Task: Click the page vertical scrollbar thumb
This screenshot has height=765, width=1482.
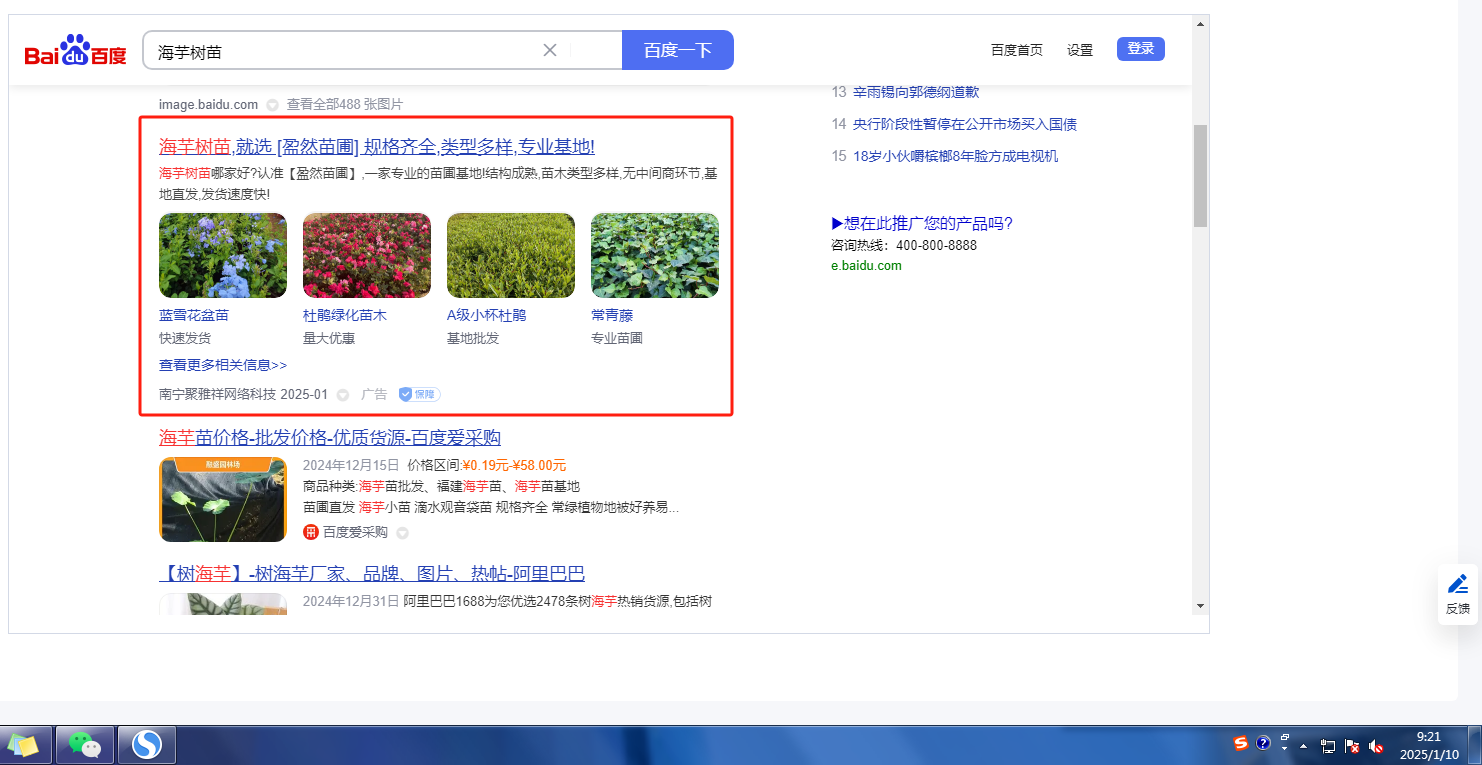Action: [x=1200, y=175]
